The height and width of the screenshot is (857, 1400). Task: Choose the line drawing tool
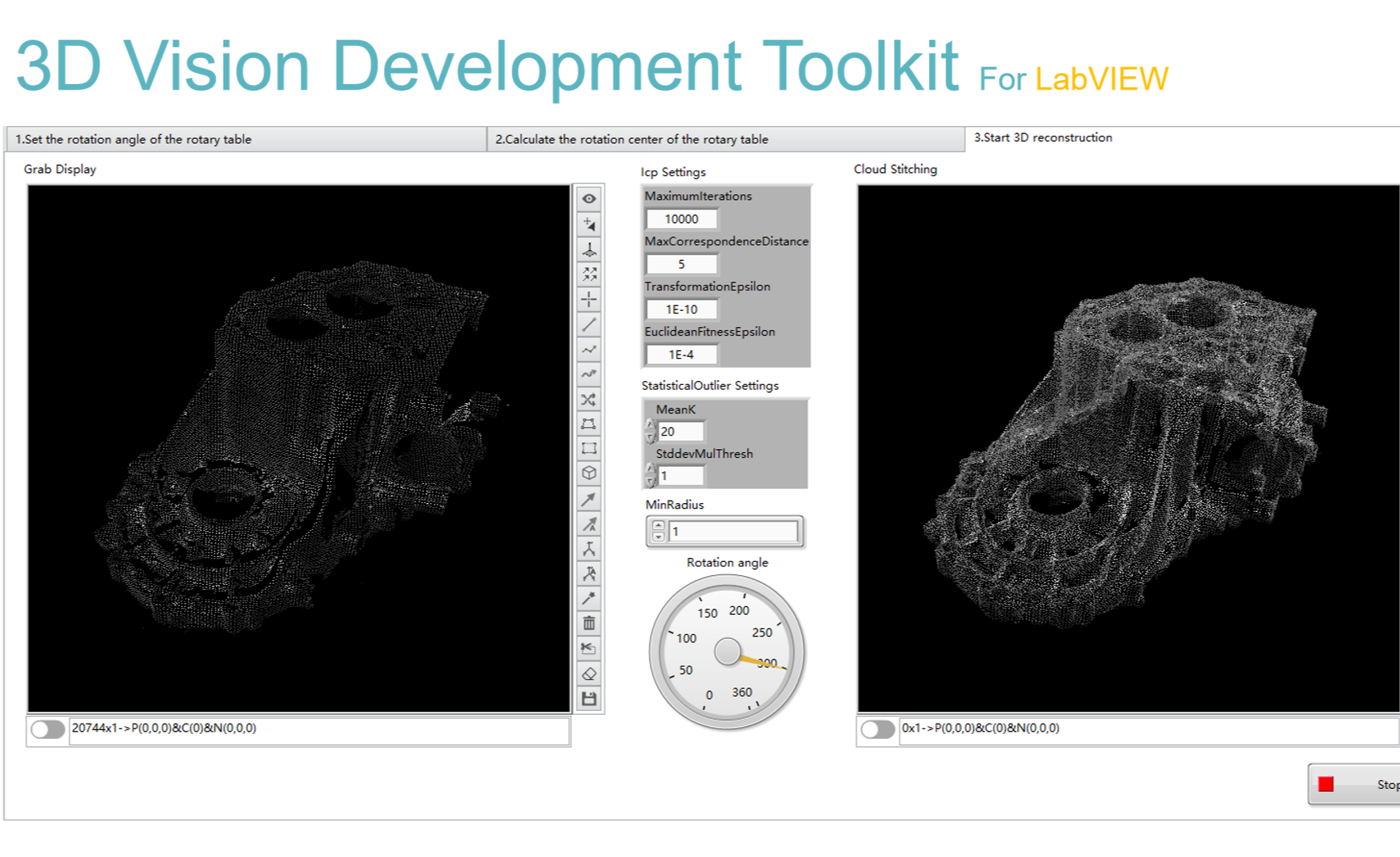(589, 325)
